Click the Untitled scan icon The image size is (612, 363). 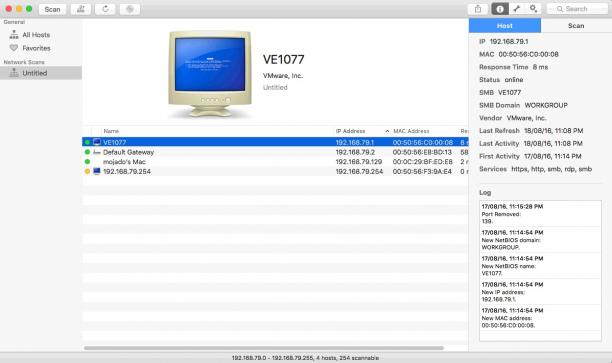[14, 73]
